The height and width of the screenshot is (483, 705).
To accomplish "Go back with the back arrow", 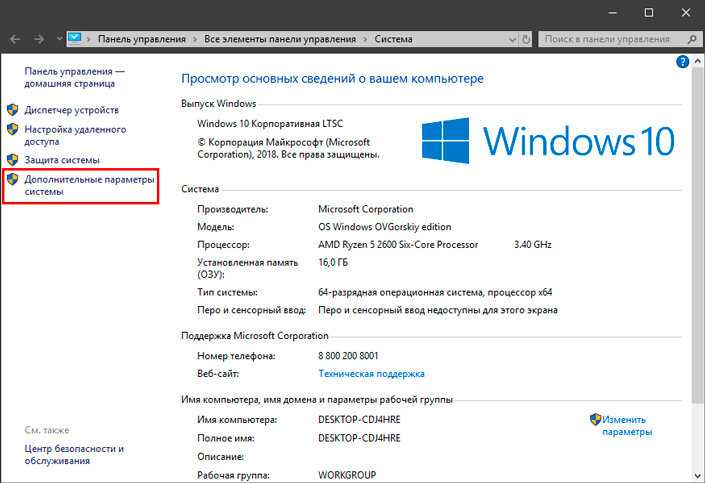I will tap(15, 40).
